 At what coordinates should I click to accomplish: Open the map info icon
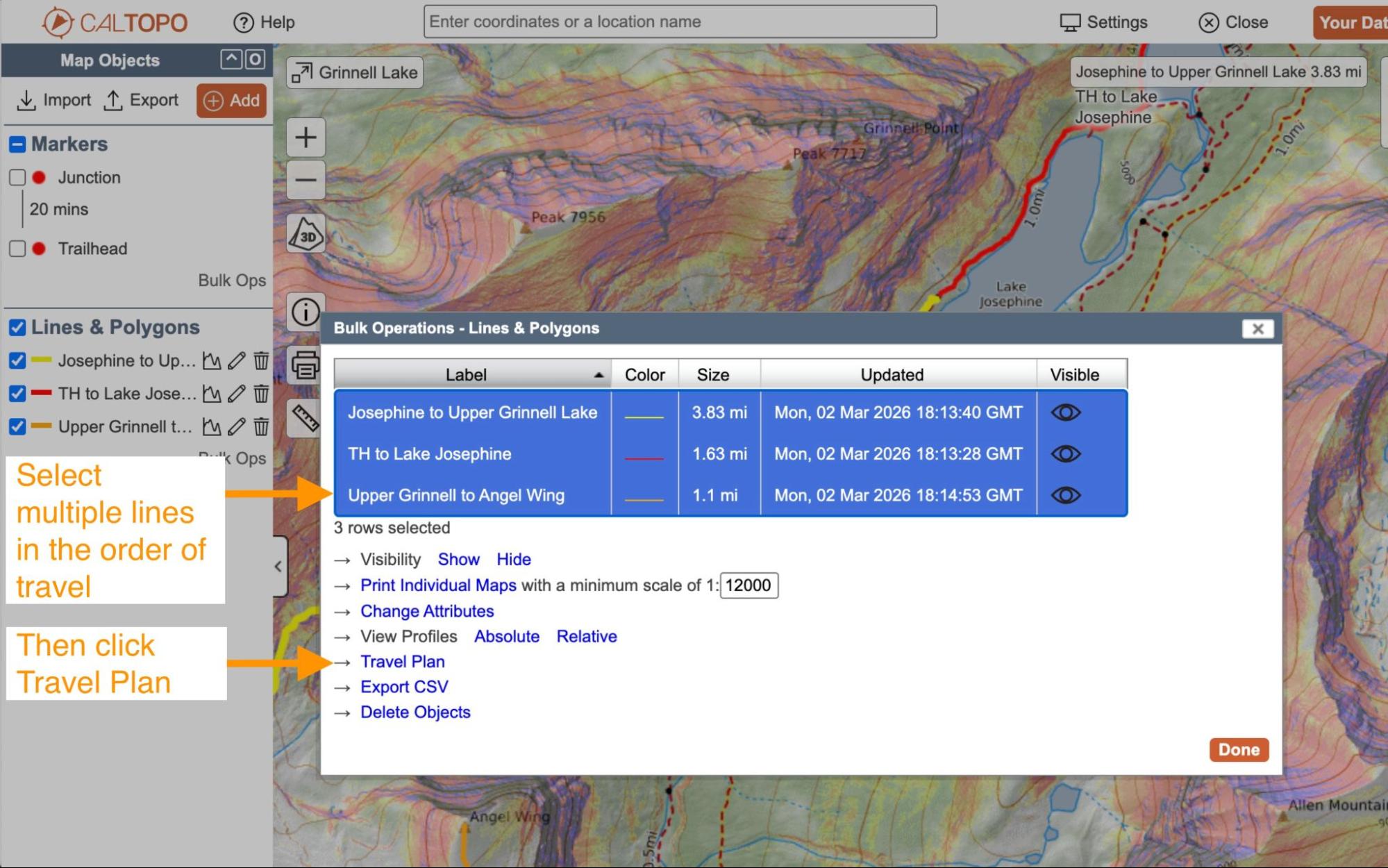[x=306, y=312]
